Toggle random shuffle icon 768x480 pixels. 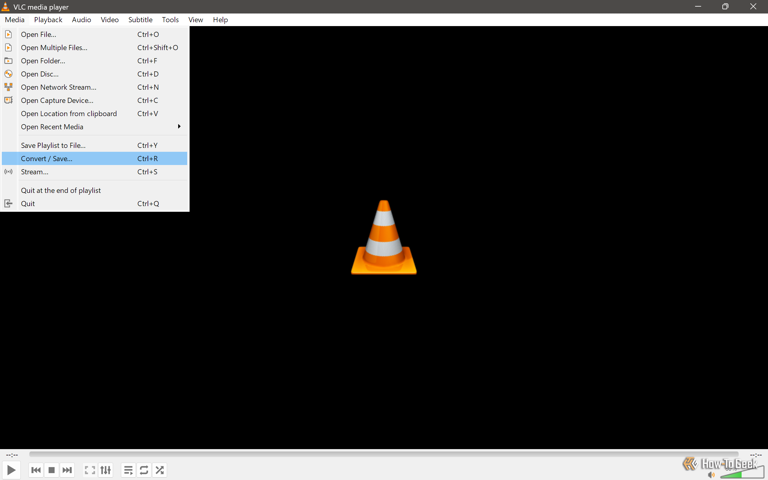(x=160, y=470)
